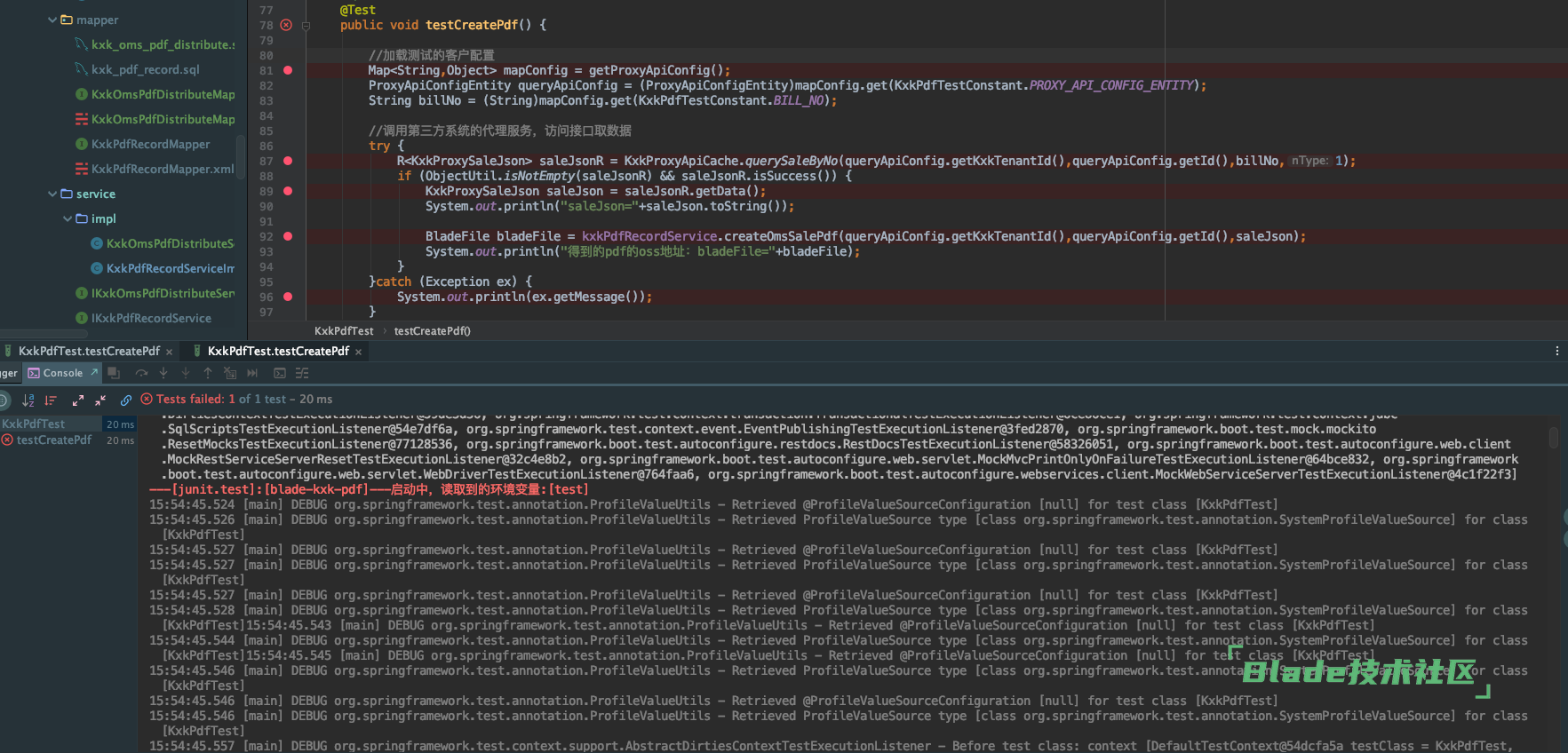Viewport: 1568px width, 753px height.
Task: Select testCreatePdf row in test tree
Action: (x=68, y=440)
